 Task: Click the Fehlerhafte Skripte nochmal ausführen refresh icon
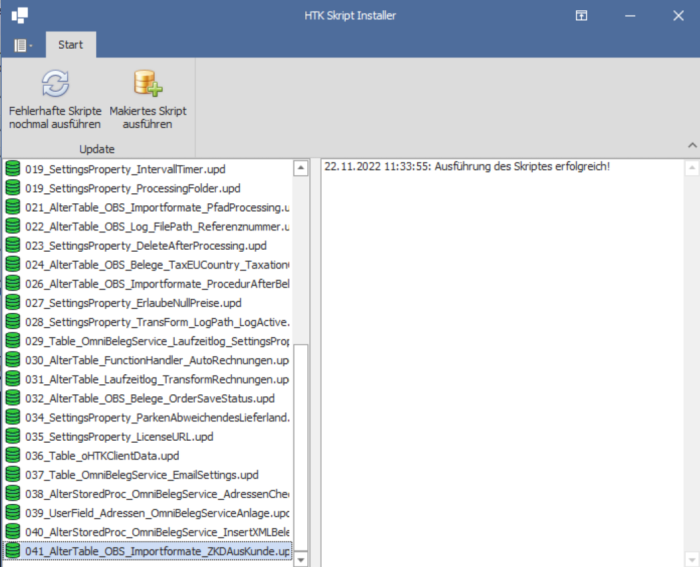point(55,83)
